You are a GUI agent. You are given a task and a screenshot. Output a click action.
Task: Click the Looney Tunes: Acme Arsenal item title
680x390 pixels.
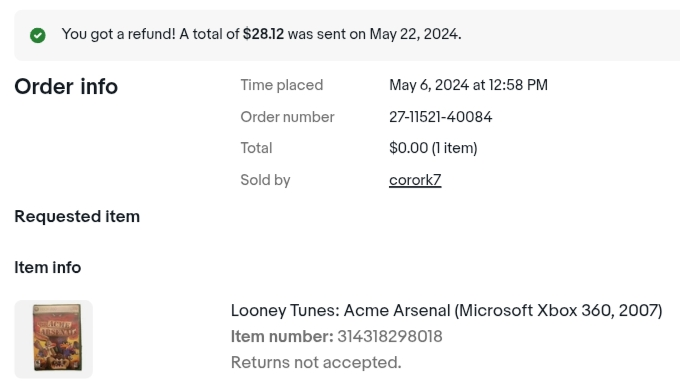pos(446,311)
